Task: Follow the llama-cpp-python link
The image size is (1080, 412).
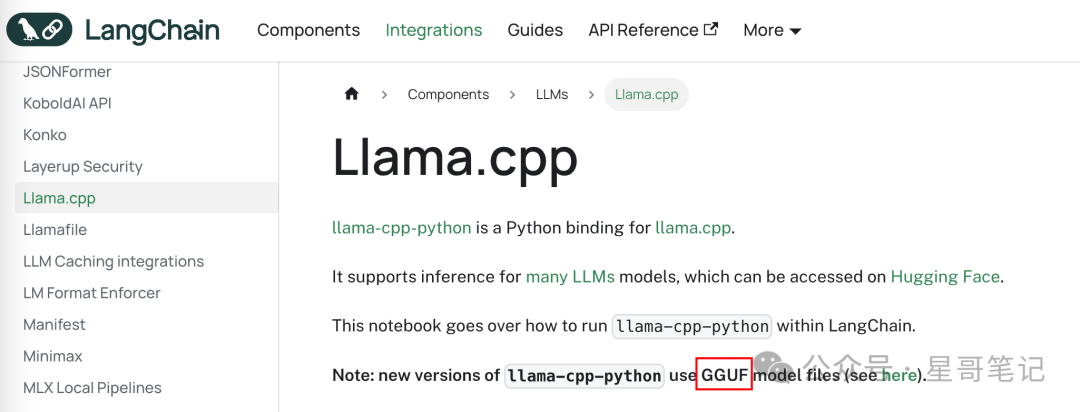Action: tap(402, 227)
